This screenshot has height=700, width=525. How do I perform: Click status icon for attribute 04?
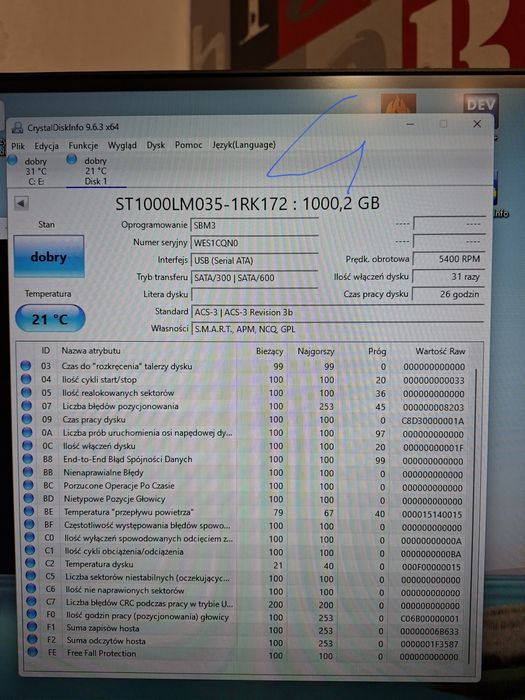point(26,379)
